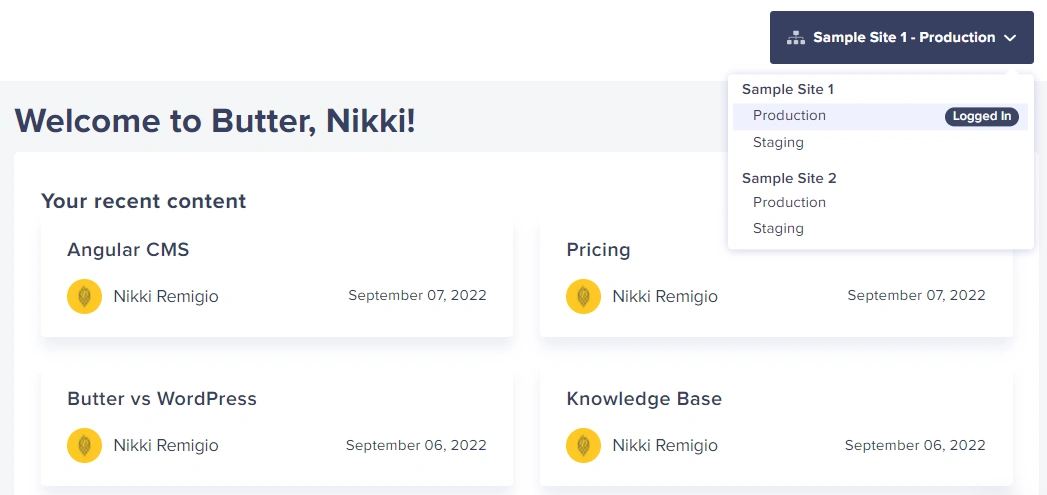The image size is (1047, 495).
Task: Open the Angular CMS content title
Action: [x=128, y=250]
